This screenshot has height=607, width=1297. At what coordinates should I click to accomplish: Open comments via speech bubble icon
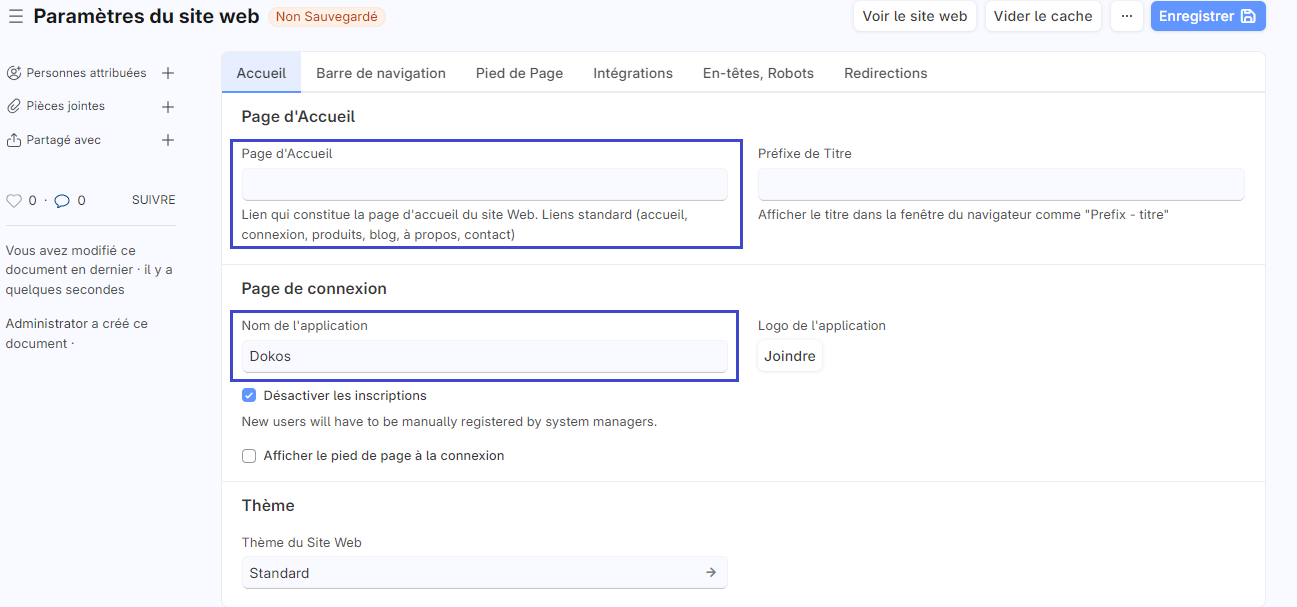click(x=62, y=201)
